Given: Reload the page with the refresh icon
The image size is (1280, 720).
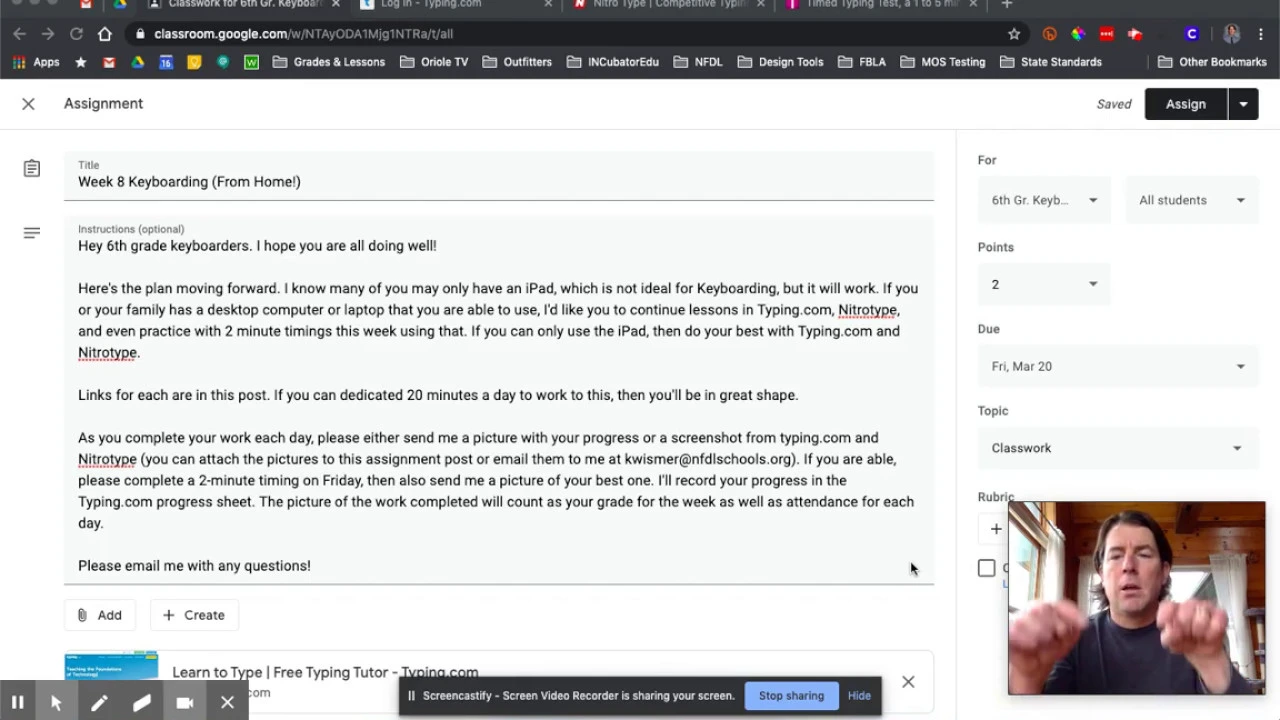Looking at the screenshot, I should point(76,34).
